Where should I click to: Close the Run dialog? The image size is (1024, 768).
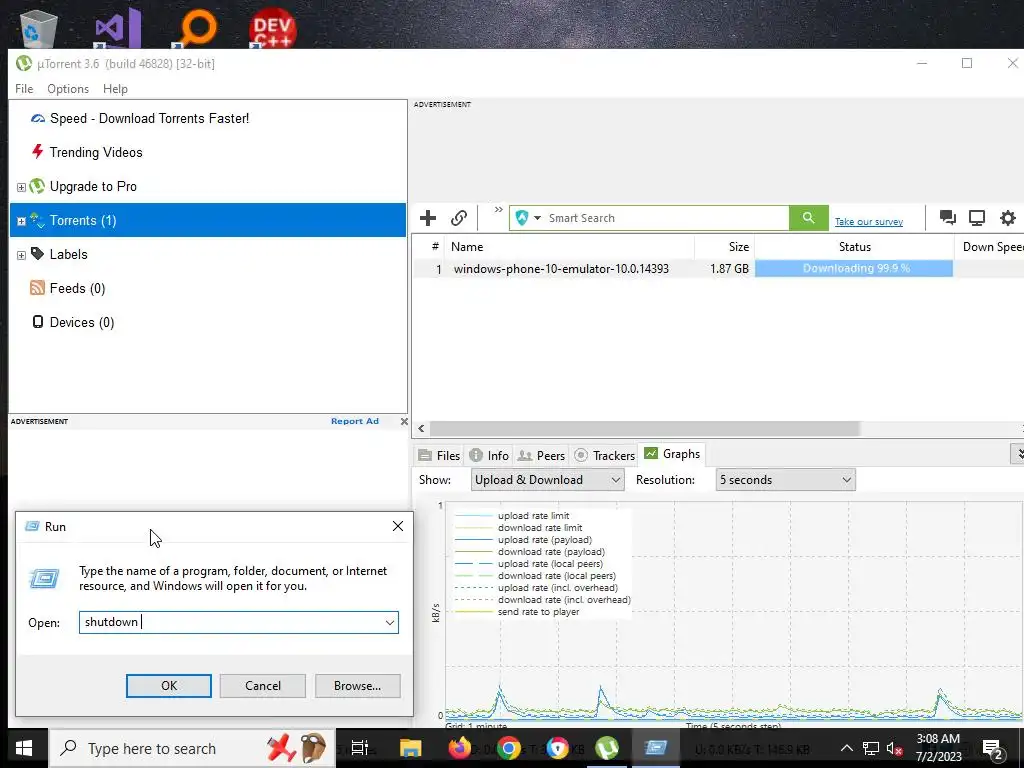coord(398,526)
